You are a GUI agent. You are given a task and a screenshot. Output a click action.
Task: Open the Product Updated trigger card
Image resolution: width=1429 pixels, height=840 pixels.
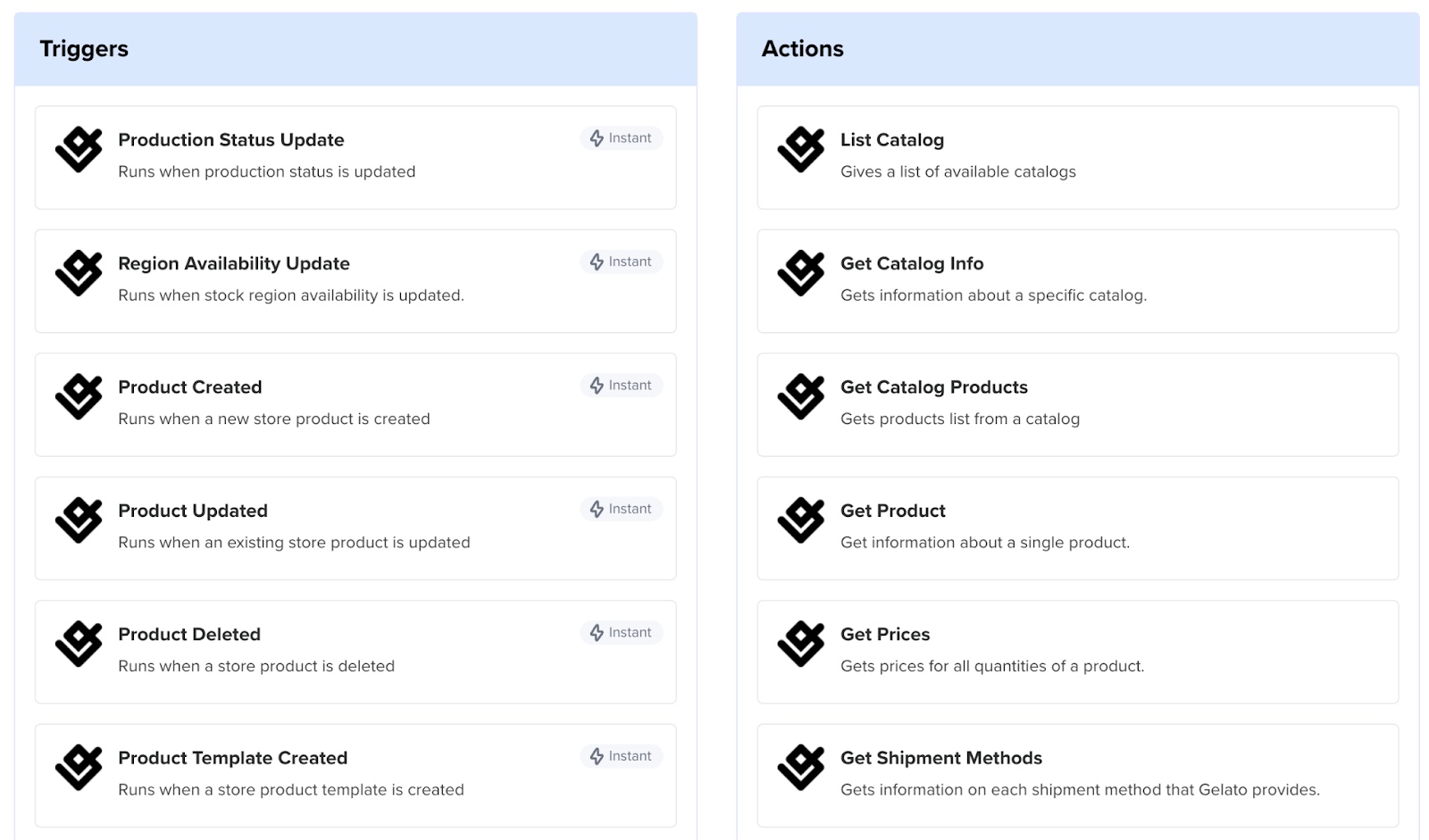[x=355, y=528]
